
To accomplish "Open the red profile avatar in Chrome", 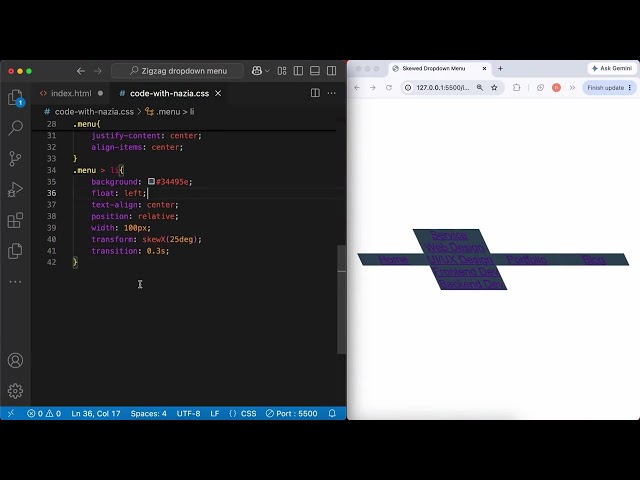I will pos(556,88).
